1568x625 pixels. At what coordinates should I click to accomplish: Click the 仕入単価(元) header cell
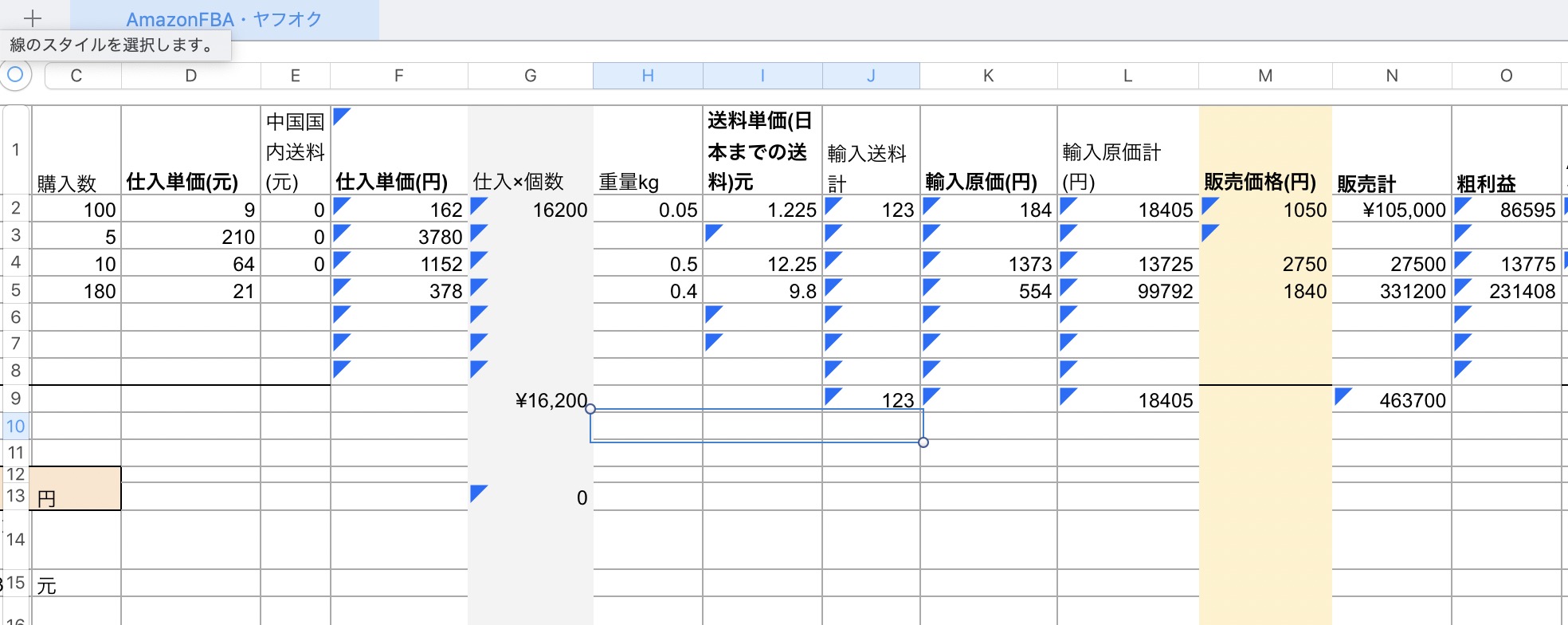191,150
